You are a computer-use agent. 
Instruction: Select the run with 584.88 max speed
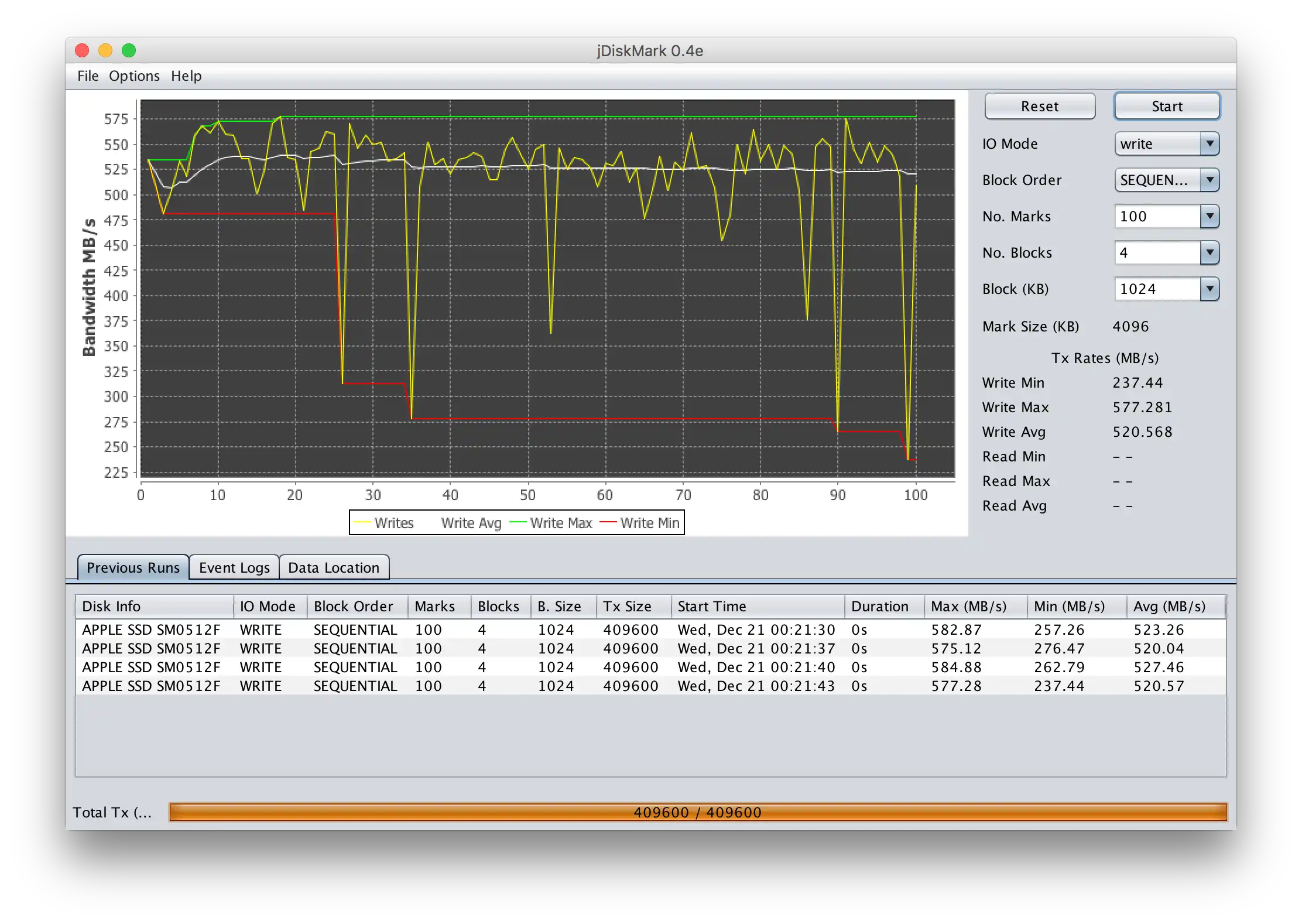[x=956, y=668]
